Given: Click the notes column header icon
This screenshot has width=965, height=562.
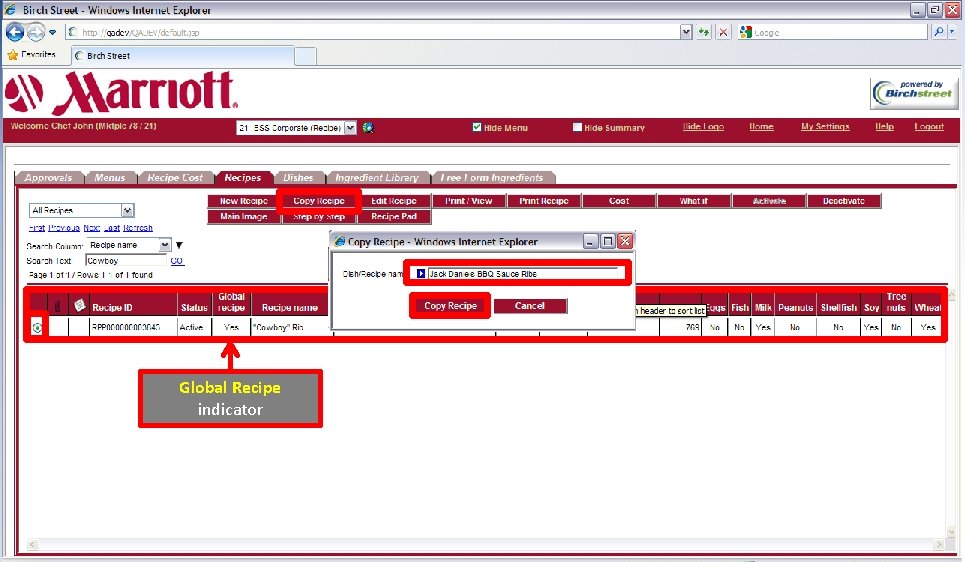Looking at the screenshot, I should pos(79,305).
